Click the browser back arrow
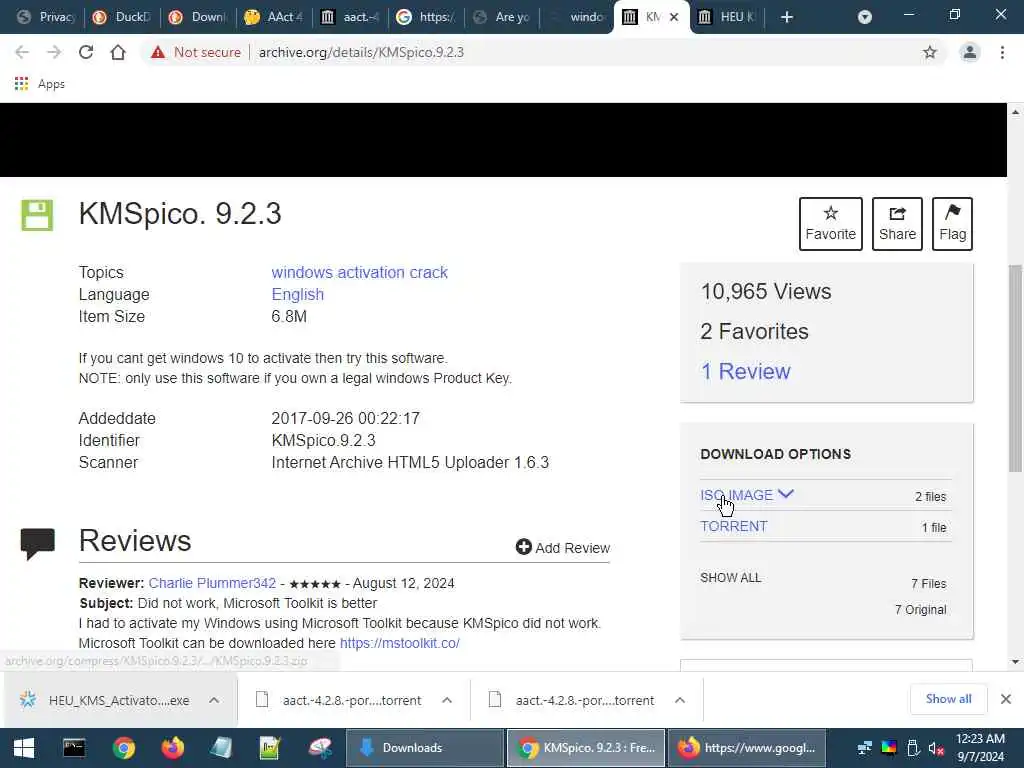Image resolution: width=1024 pixels, height=768 pixels. point(22,52)
